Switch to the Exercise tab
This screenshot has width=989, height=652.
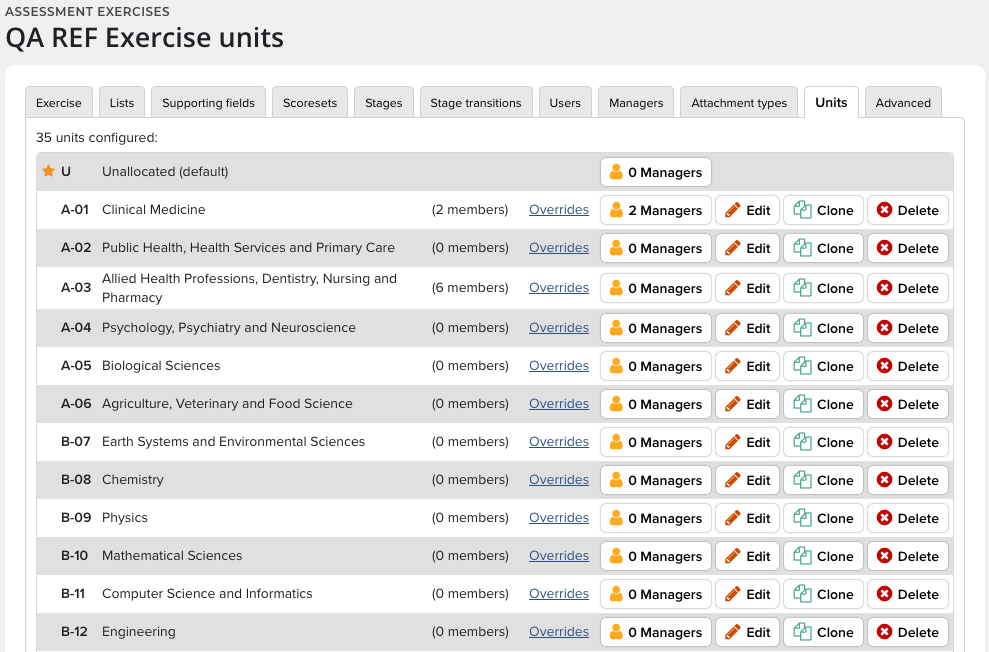(x=59, y=103)
